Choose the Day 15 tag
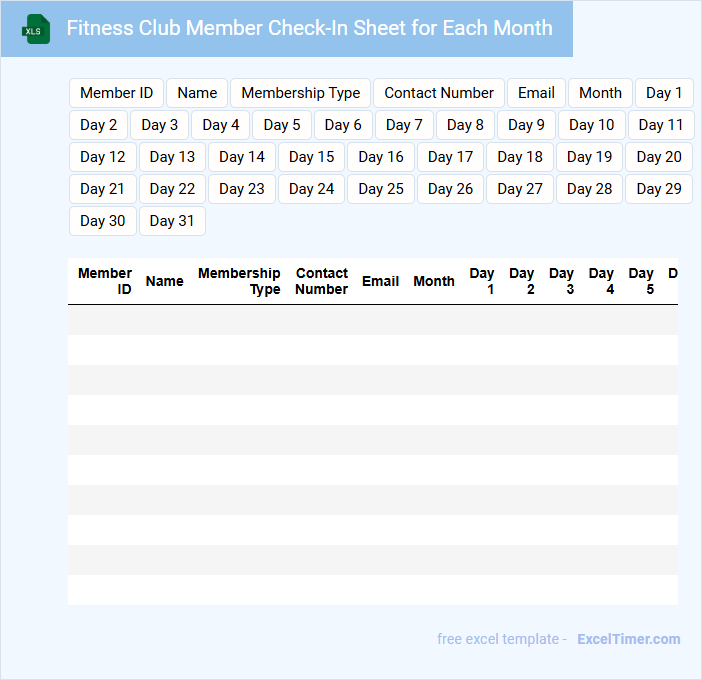 click(x=311, y=157)
